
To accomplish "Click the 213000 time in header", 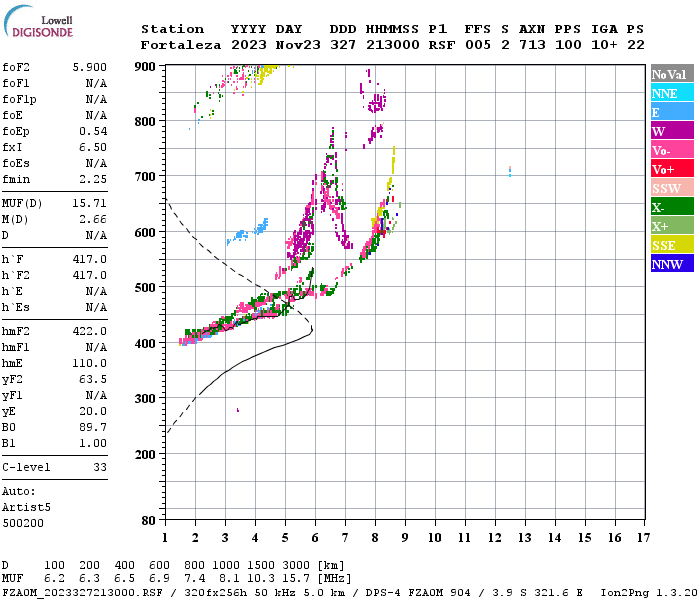I will click(392, 45).
